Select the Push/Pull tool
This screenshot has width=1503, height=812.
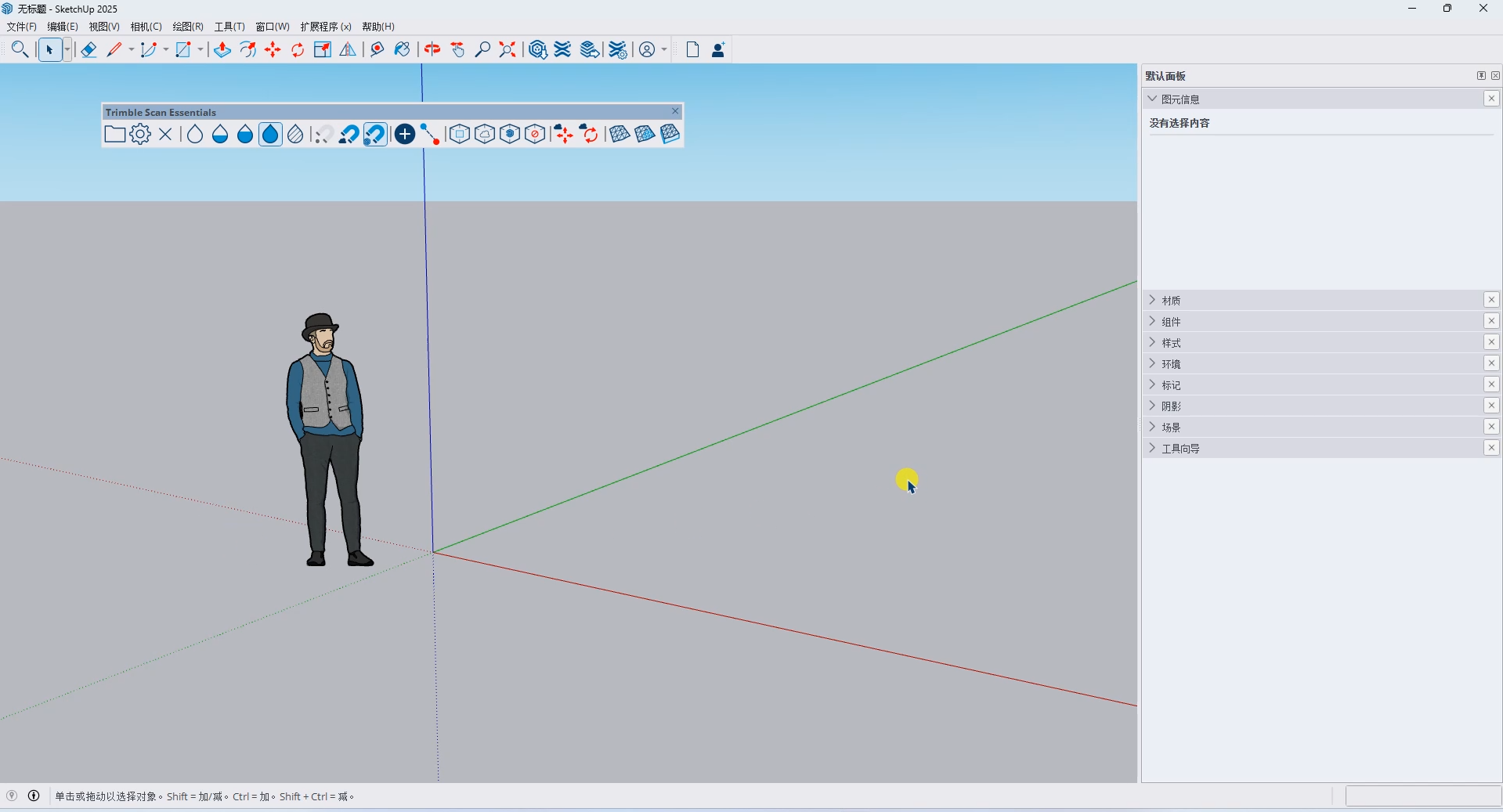click(x=222, y=50)
